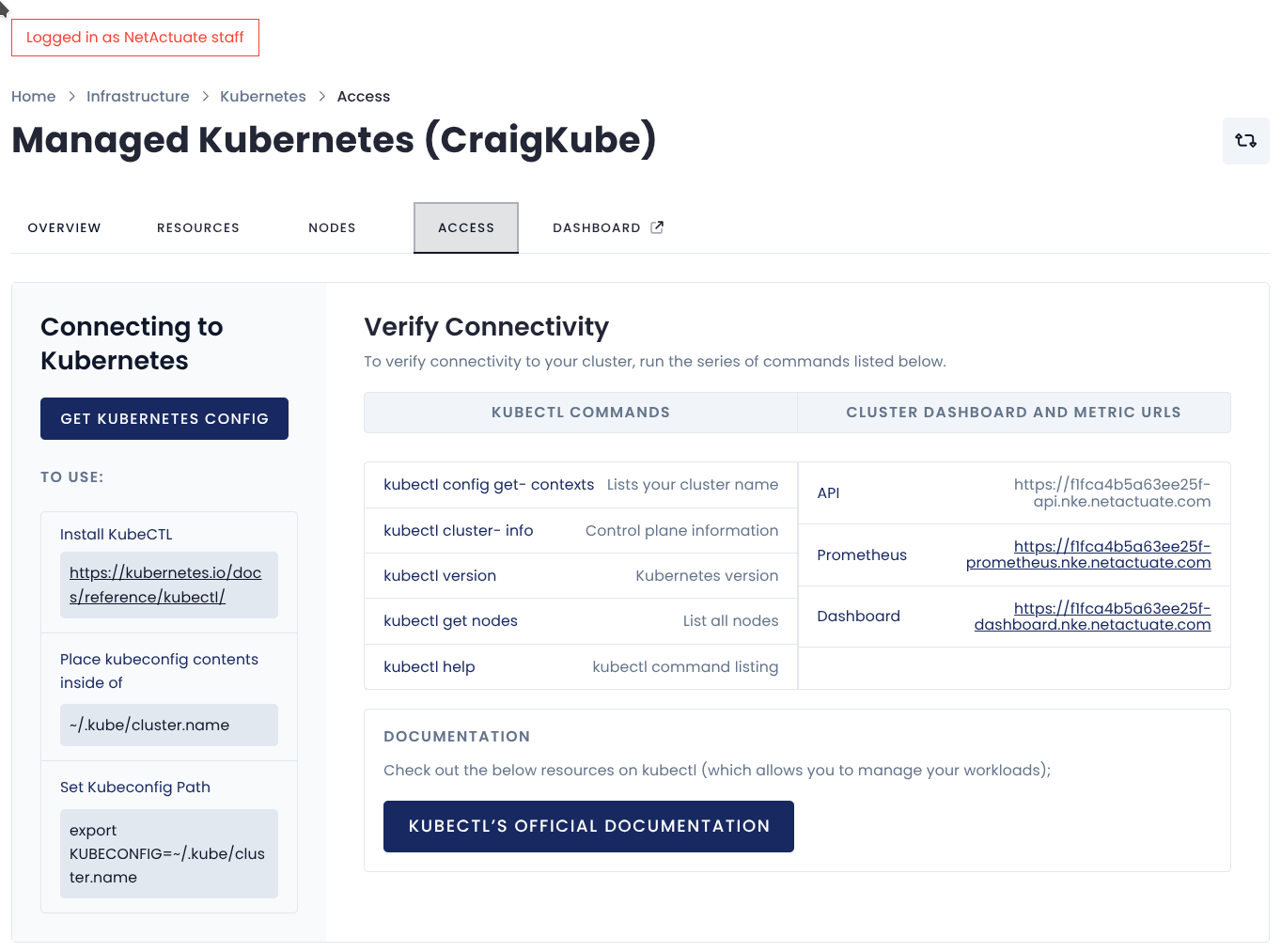Navigate to Home in the breadcrumb

pyautogui.click(x=34, y=96)
